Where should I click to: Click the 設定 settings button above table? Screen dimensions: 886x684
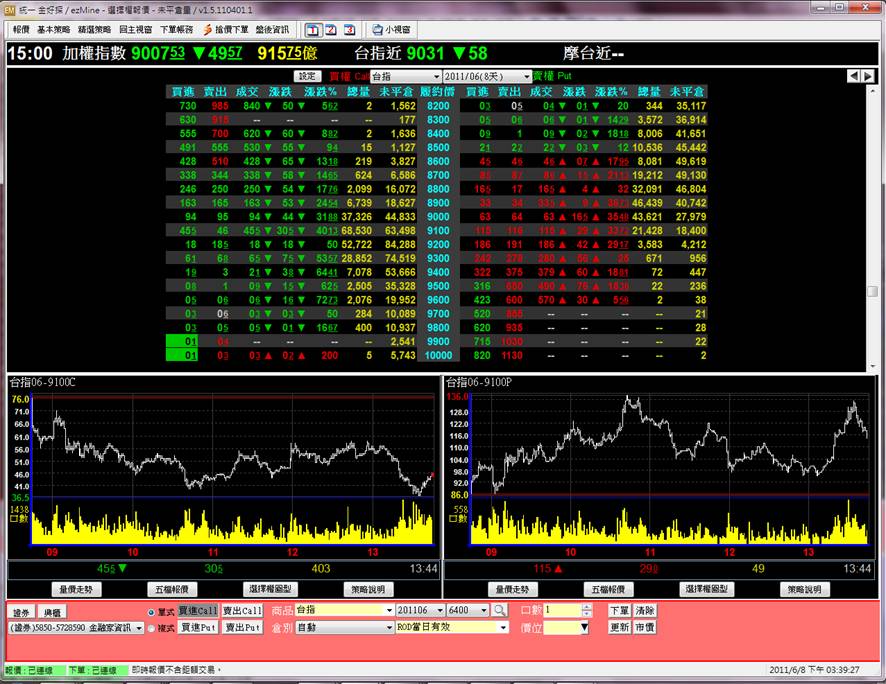(307, 76)
